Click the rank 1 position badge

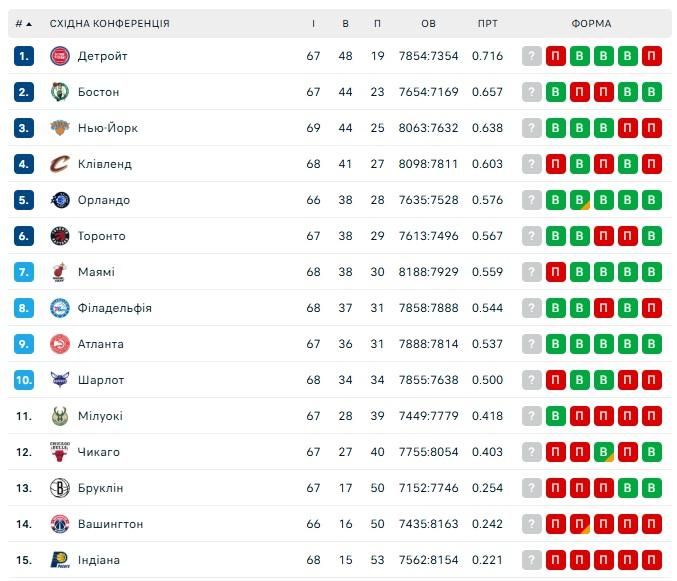[24, 56]
